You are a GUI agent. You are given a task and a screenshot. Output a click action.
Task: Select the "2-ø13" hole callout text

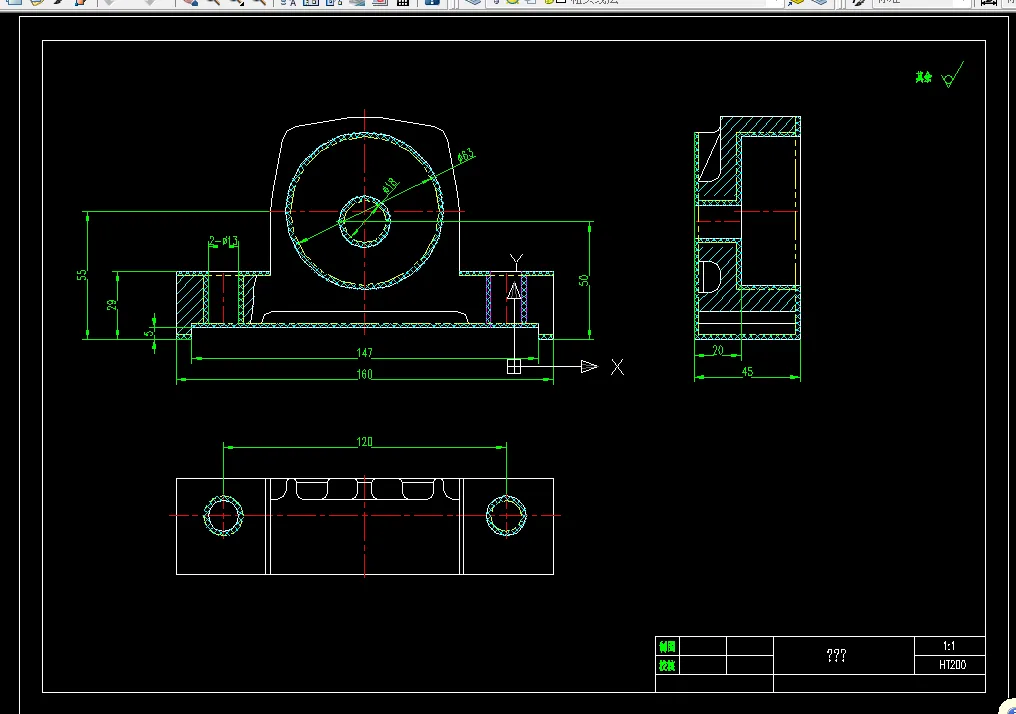224,241
